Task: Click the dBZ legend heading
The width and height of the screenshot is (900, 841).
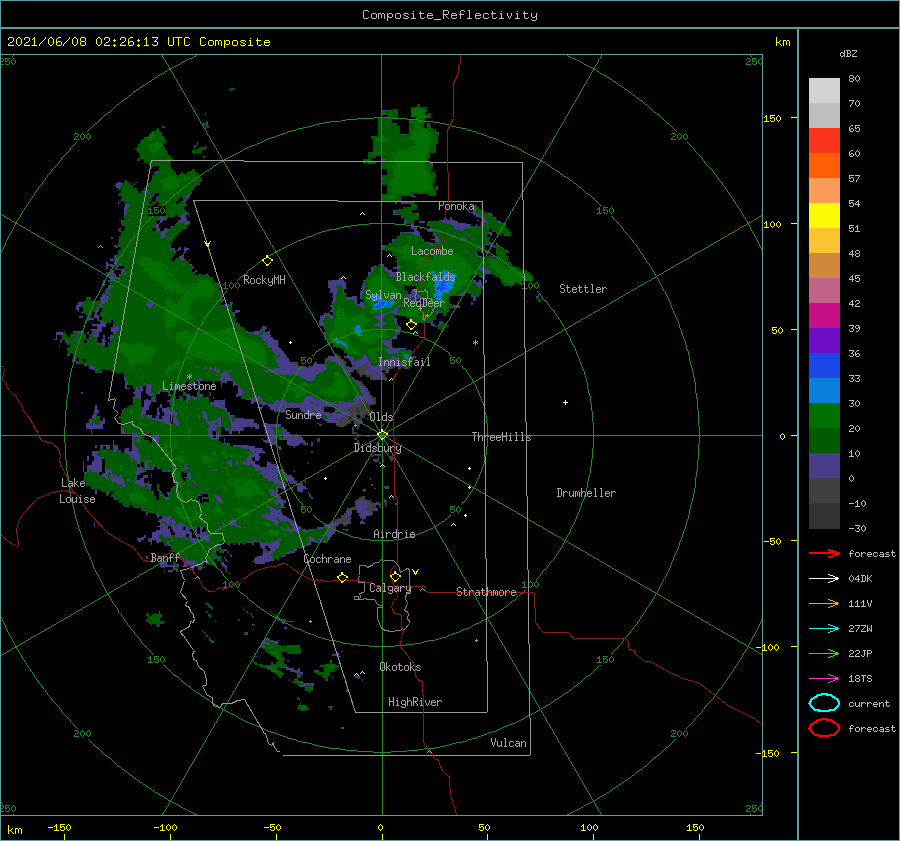Action: click(x=848, y=53)
